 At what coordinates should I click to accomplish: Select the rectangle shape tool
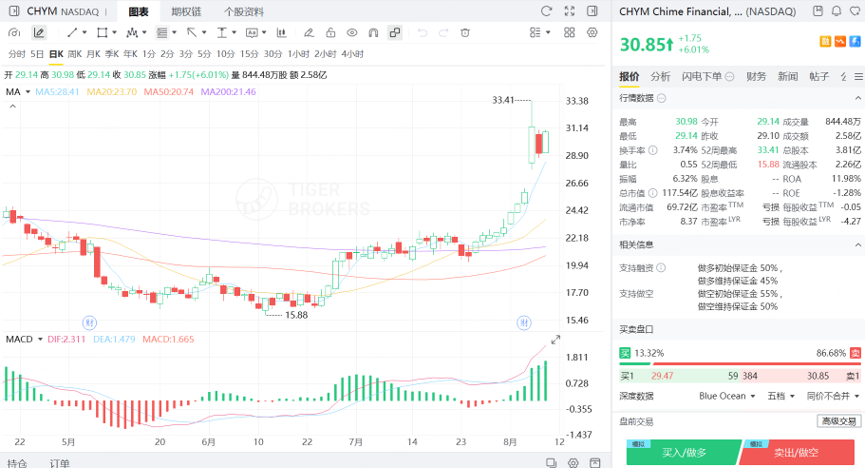102,33
